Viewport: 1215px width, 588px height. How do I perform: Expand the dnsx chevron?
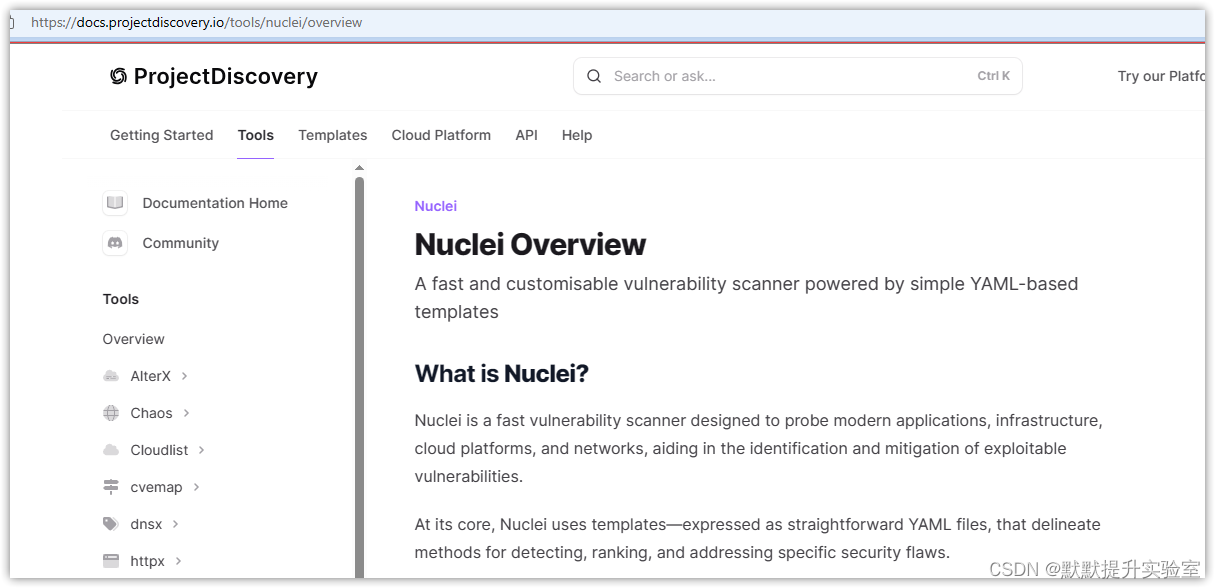pyautogui.click(x=176, y=524)
